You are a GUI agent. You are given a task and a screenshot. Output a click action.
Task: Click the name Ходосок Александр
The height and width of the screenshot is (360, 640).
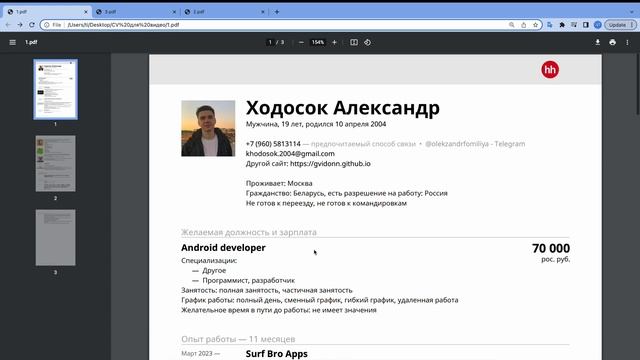343,108
